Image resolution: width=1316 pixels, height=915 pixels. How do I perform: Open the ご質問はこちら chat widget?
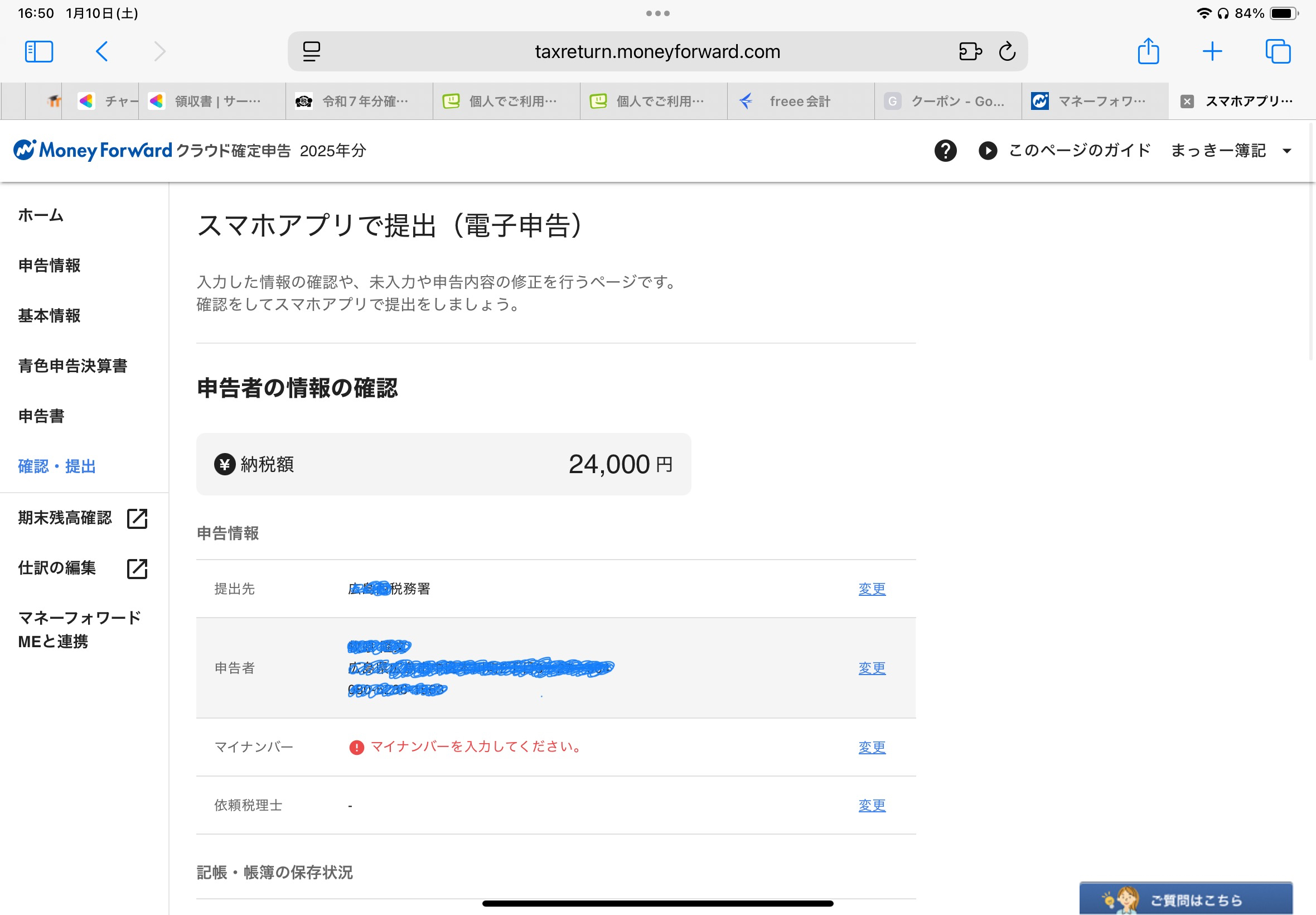click(x=1186, y=898)
